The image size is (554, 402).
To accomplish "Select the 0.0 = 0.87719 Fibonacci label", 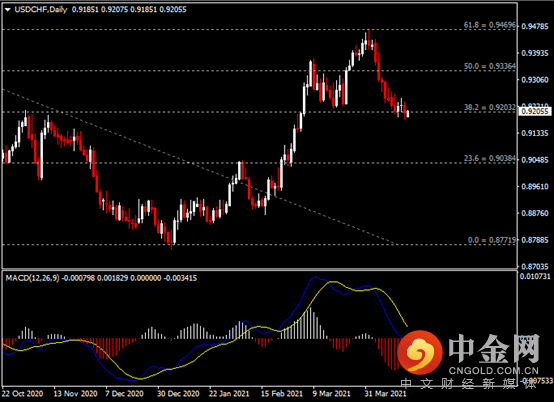I will 492,240.
